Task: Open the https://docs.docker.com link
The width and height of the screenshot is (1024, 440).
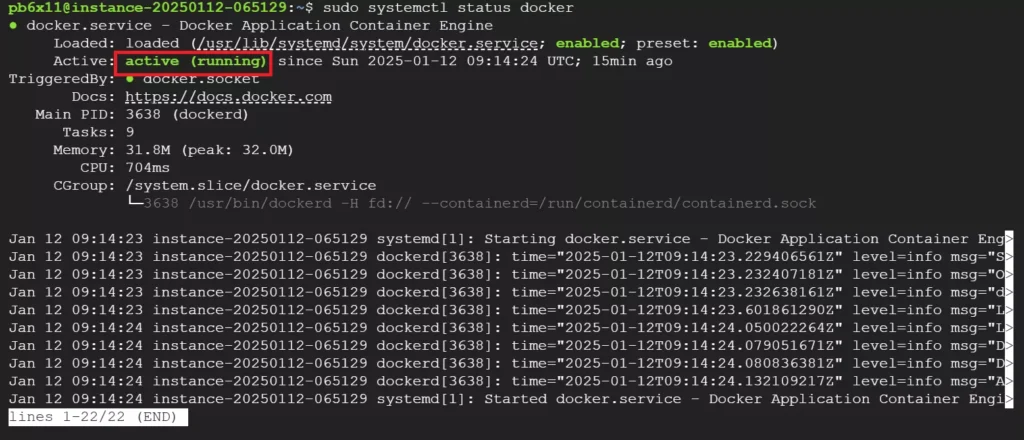Action: click(x=229, y=97)
